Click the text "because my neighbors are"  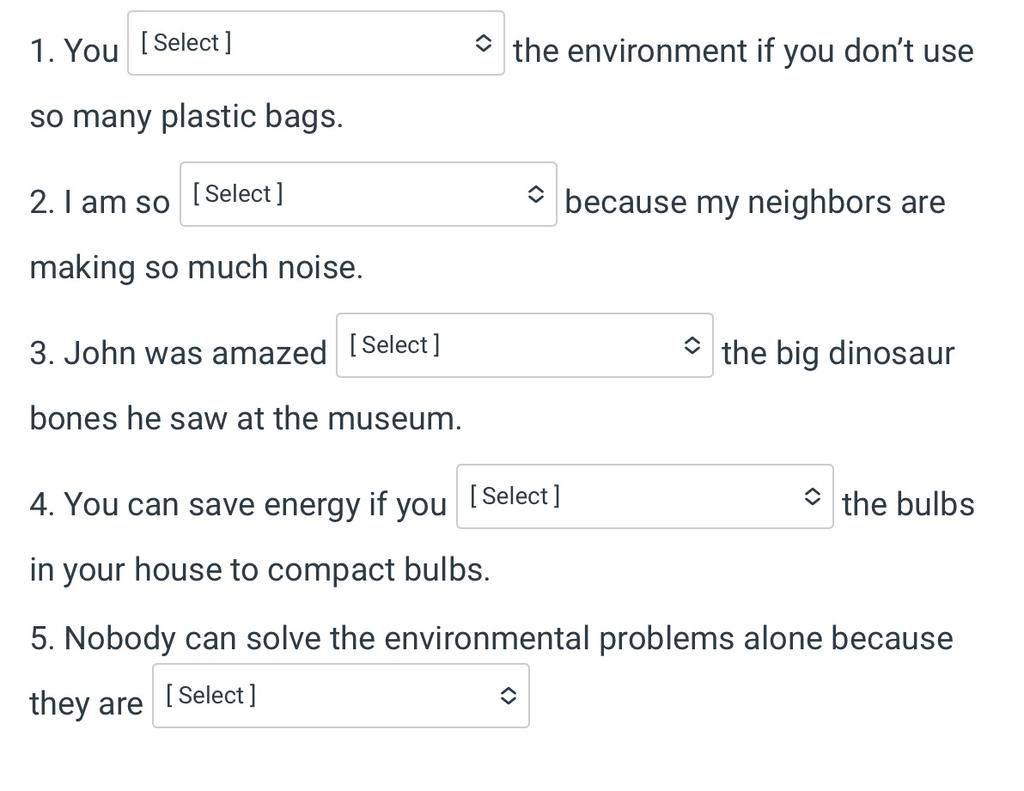point(755,202)
